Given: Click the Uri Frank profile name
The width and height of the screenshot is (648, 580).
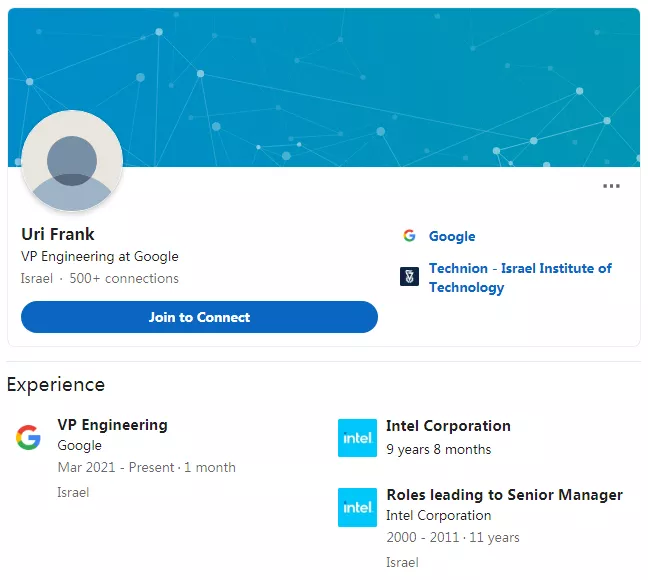Looking at the screenshot, I should [x=58, y=234].
